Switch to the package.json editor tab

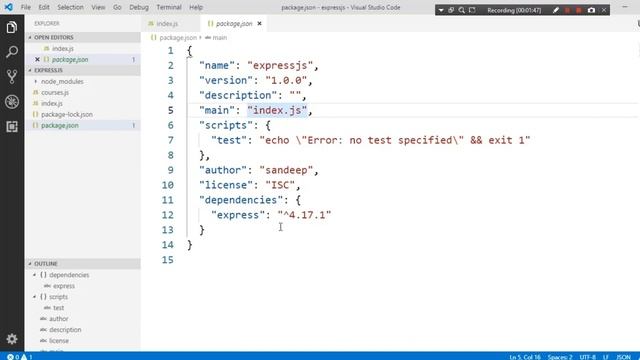(x=233, y=24)
